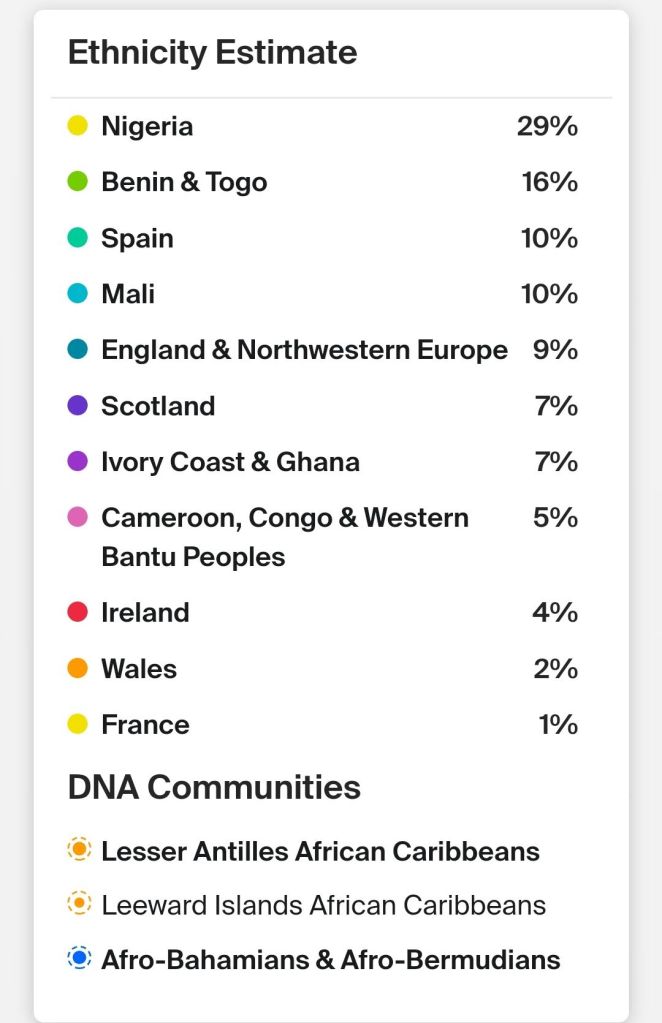Click the teal Spain color dot
Screen dimensions: 662x1023
(x=78, y=239)
